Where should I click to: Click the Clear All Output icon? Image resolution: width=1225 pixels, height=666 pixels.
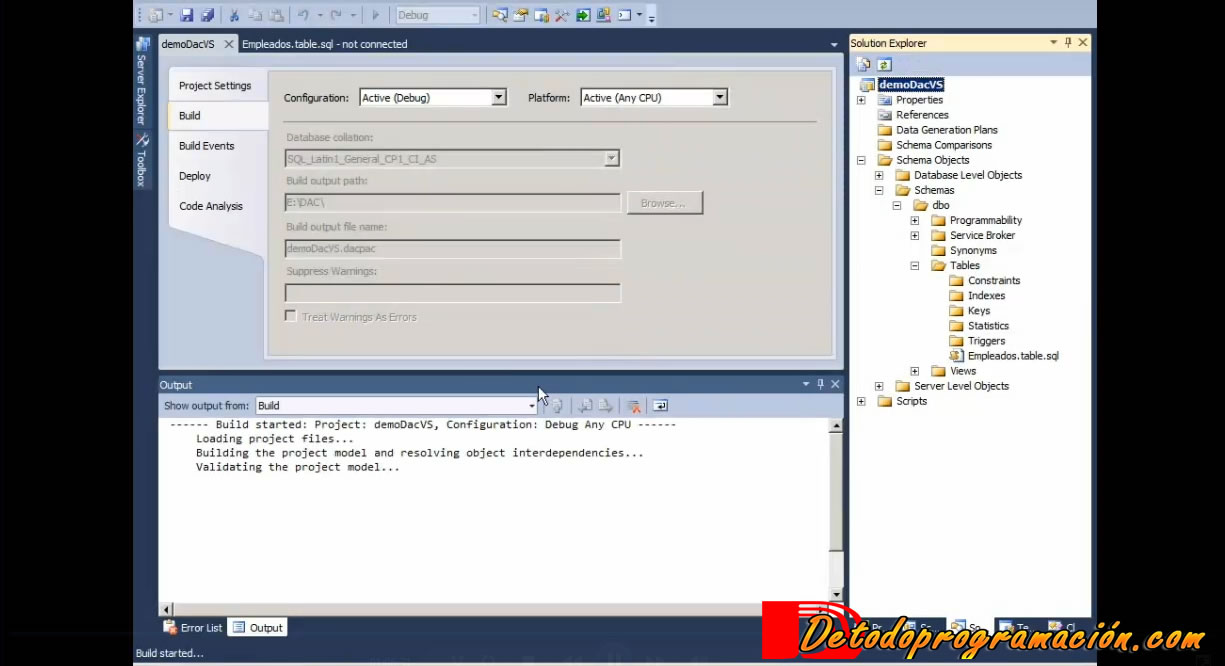[634, 405]
